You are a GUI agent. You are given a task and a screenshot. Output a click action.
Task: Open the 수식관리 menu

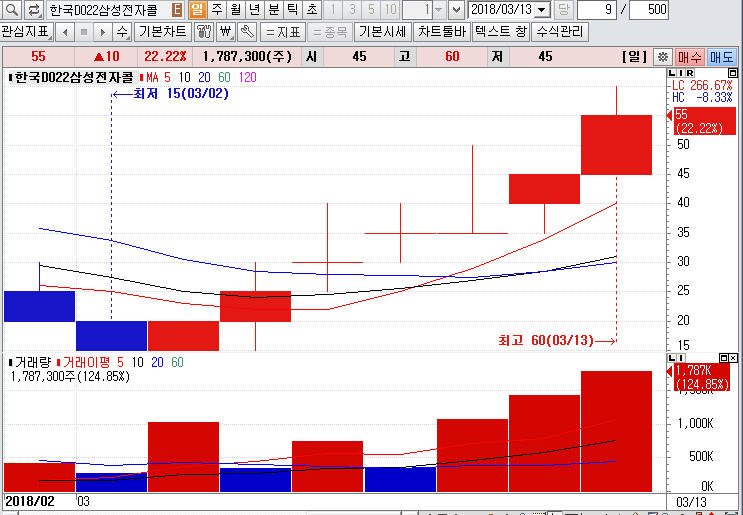coord(560,32)
